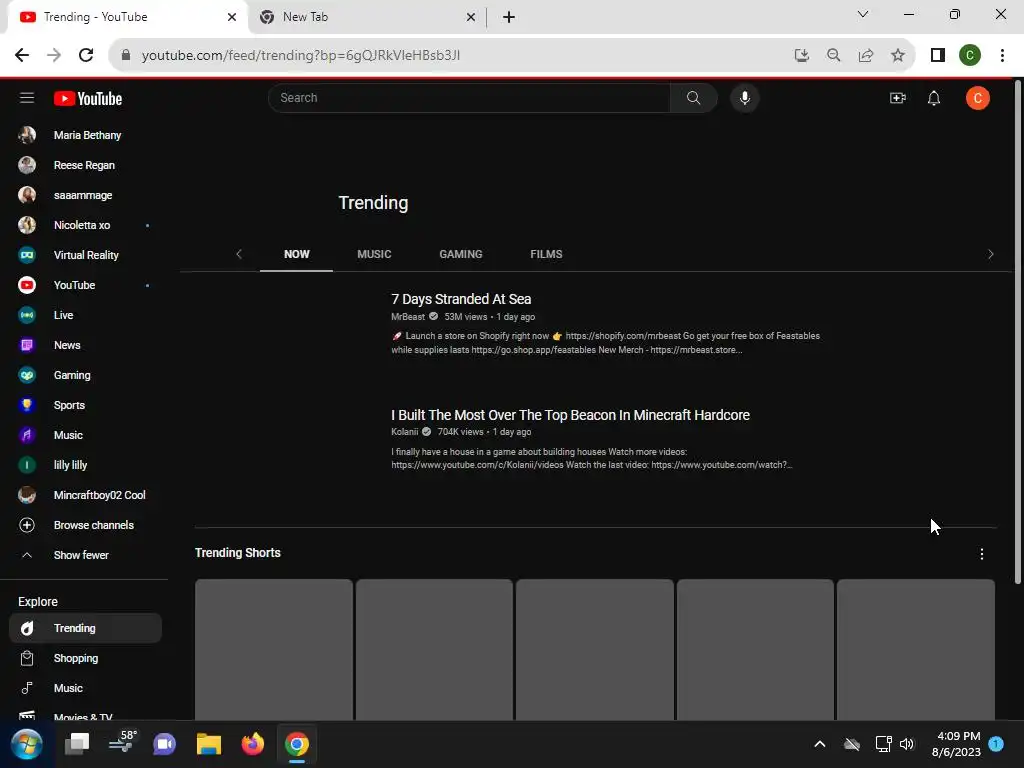Reload the page

pyautogui.click(x=86, y=55)
